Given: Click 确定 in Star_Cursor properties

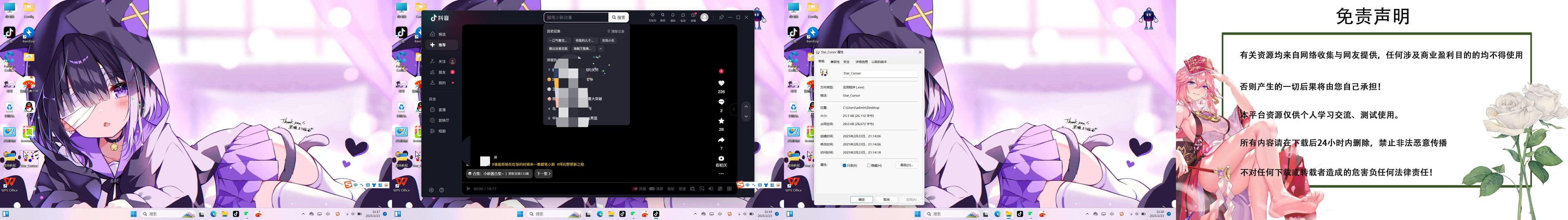Looking at the screenshot, I should (x=861, y=199).
